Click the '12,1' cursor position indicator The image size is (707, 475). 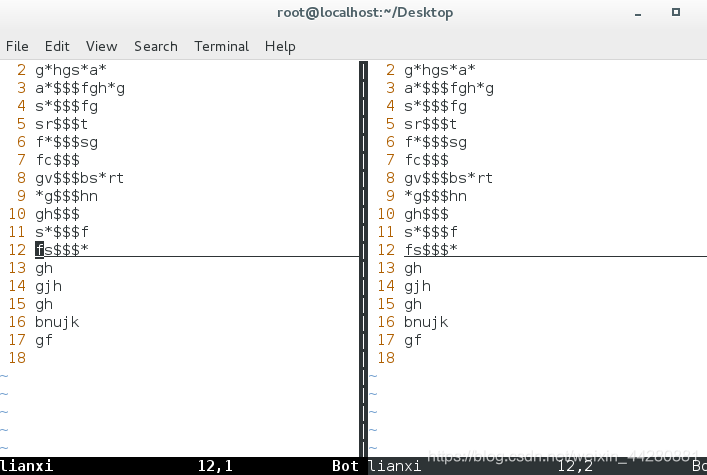[x=215, y=466]
